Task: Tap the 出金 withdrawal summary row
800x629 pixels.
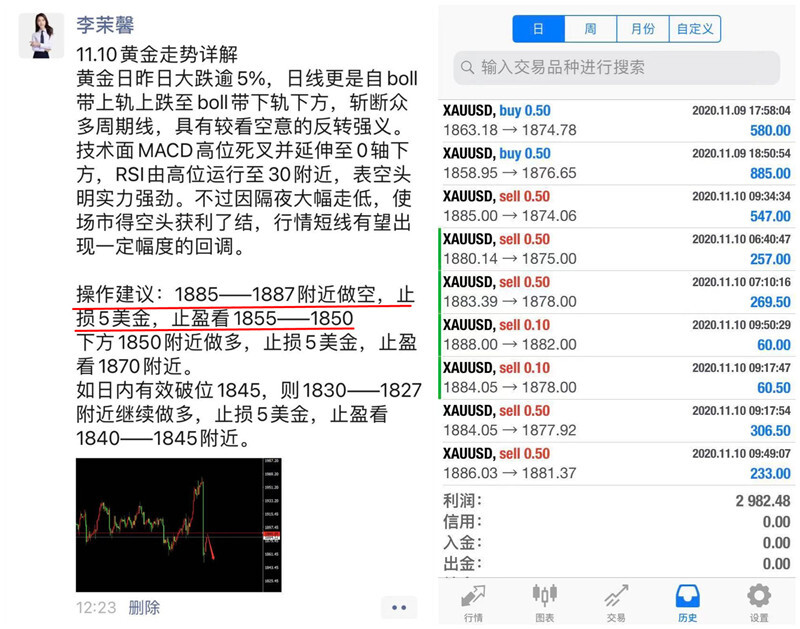Action: pos(616,564)
